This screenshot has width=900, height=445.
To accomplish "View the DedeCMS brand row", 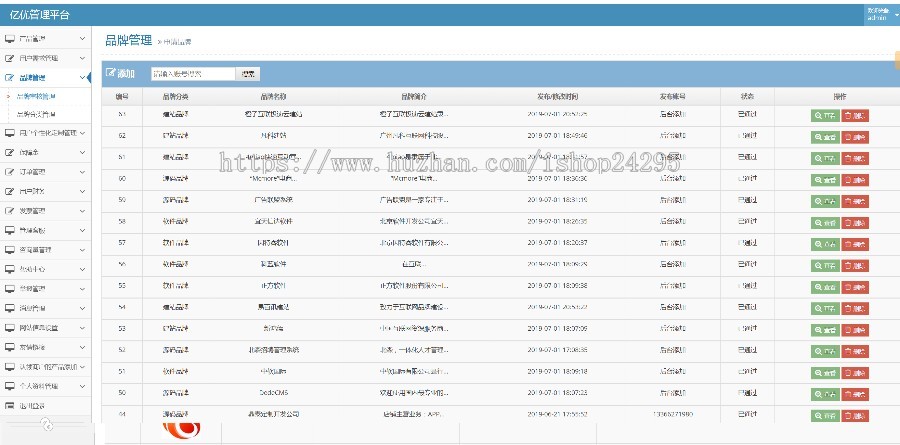I will coord(825,394).
